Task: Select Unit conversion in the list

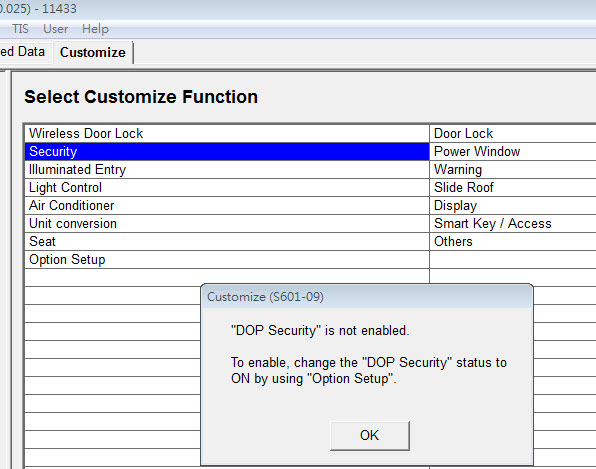Action: [227, 223]
